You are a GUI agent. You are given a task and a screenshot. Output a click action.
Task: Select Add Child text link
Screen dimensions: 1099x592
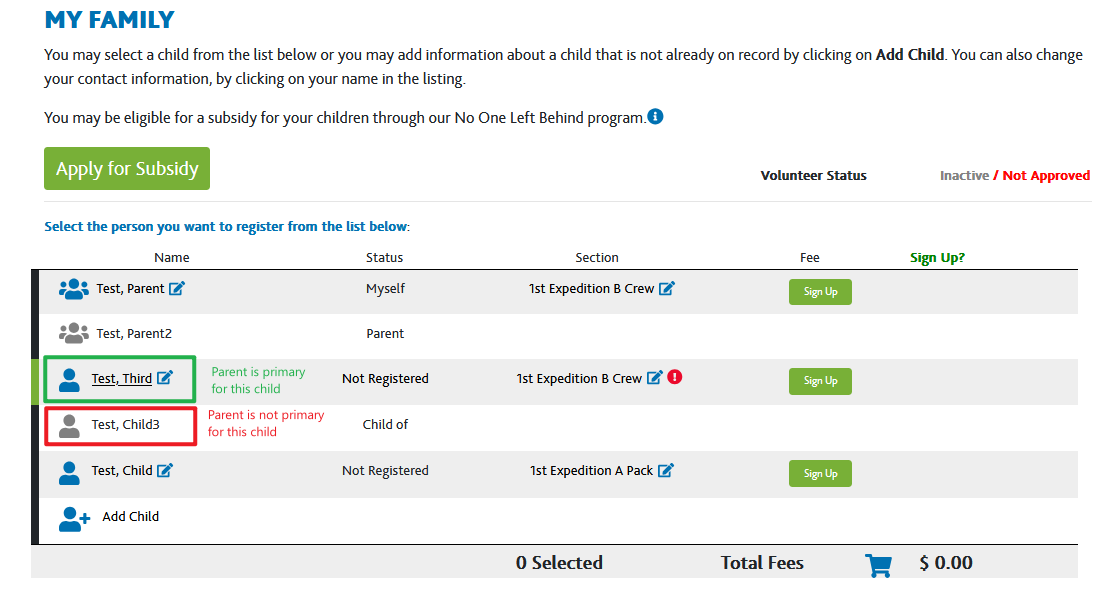pos(130,516)
